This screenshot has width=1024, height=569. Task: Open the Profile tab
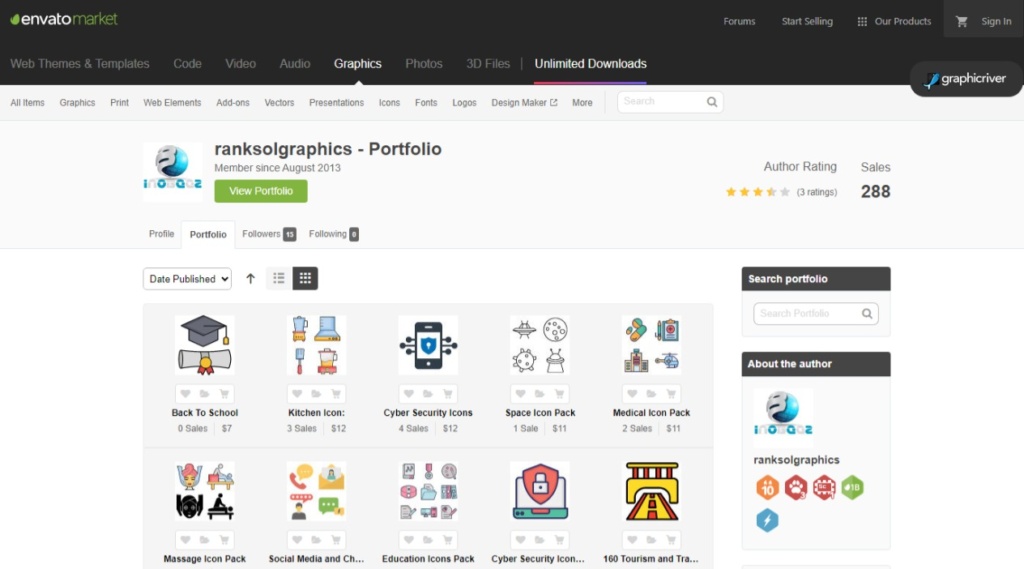point(161,234)
